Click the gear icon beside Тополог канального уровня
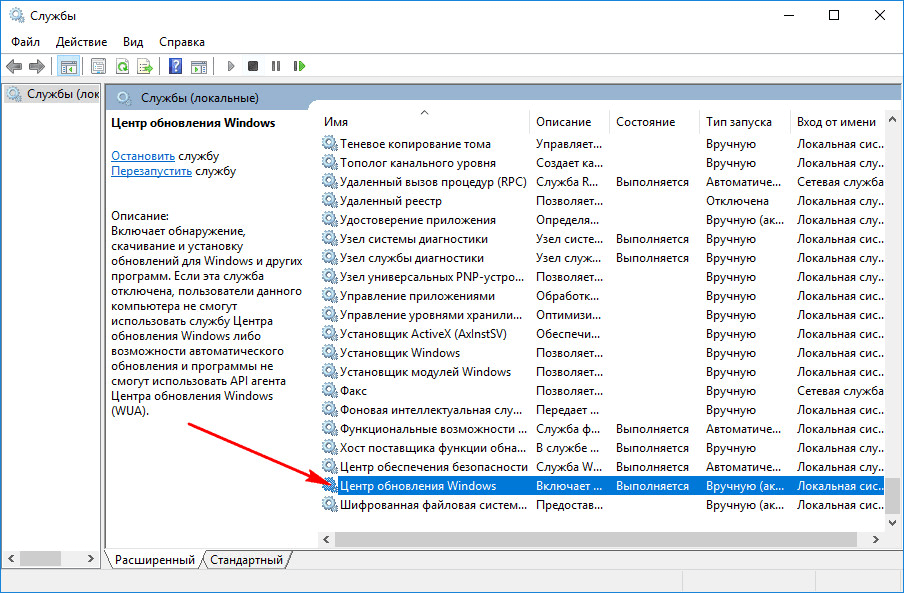Image resolution: width=904 pixels, height=593 pixels. [329, 163]
